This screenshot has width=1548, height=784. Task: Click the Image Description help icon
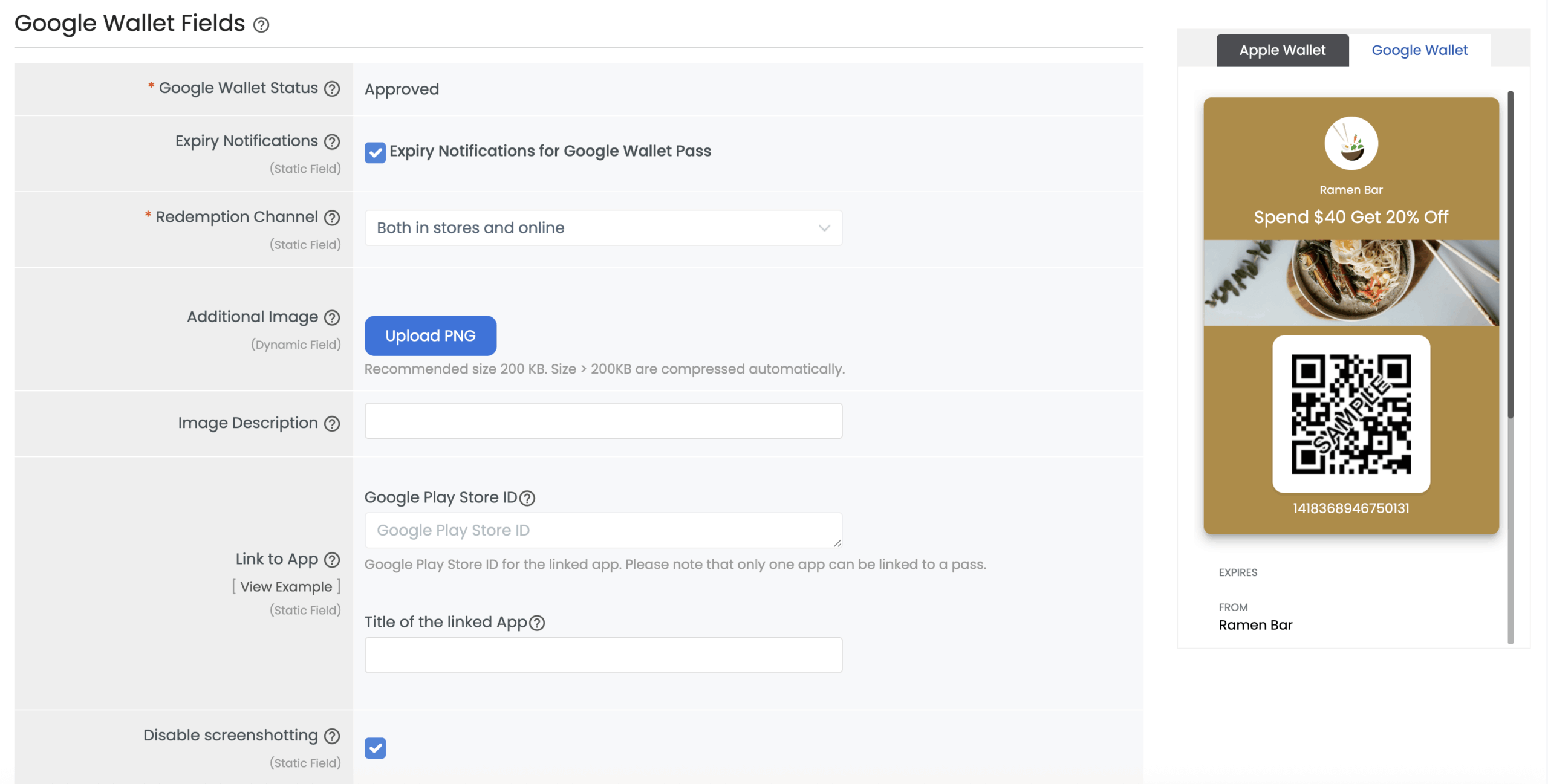coord(331,424)
